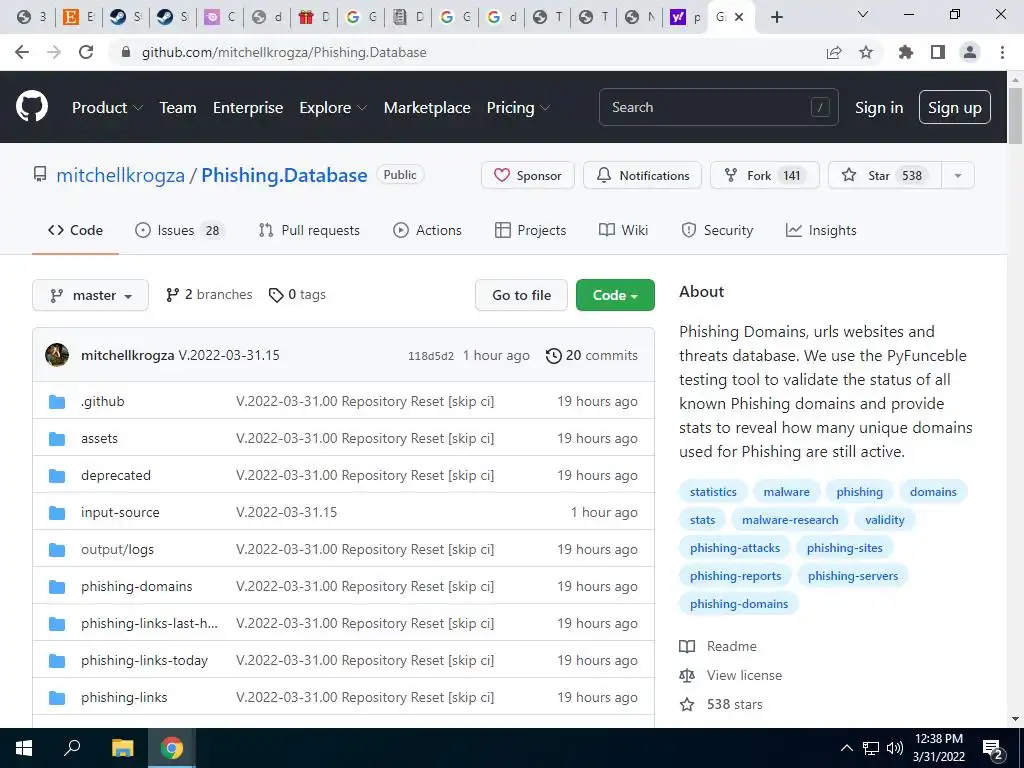1024x768 pixels.
Task: Show hidden system tray icons
Action: coord(846,748)
